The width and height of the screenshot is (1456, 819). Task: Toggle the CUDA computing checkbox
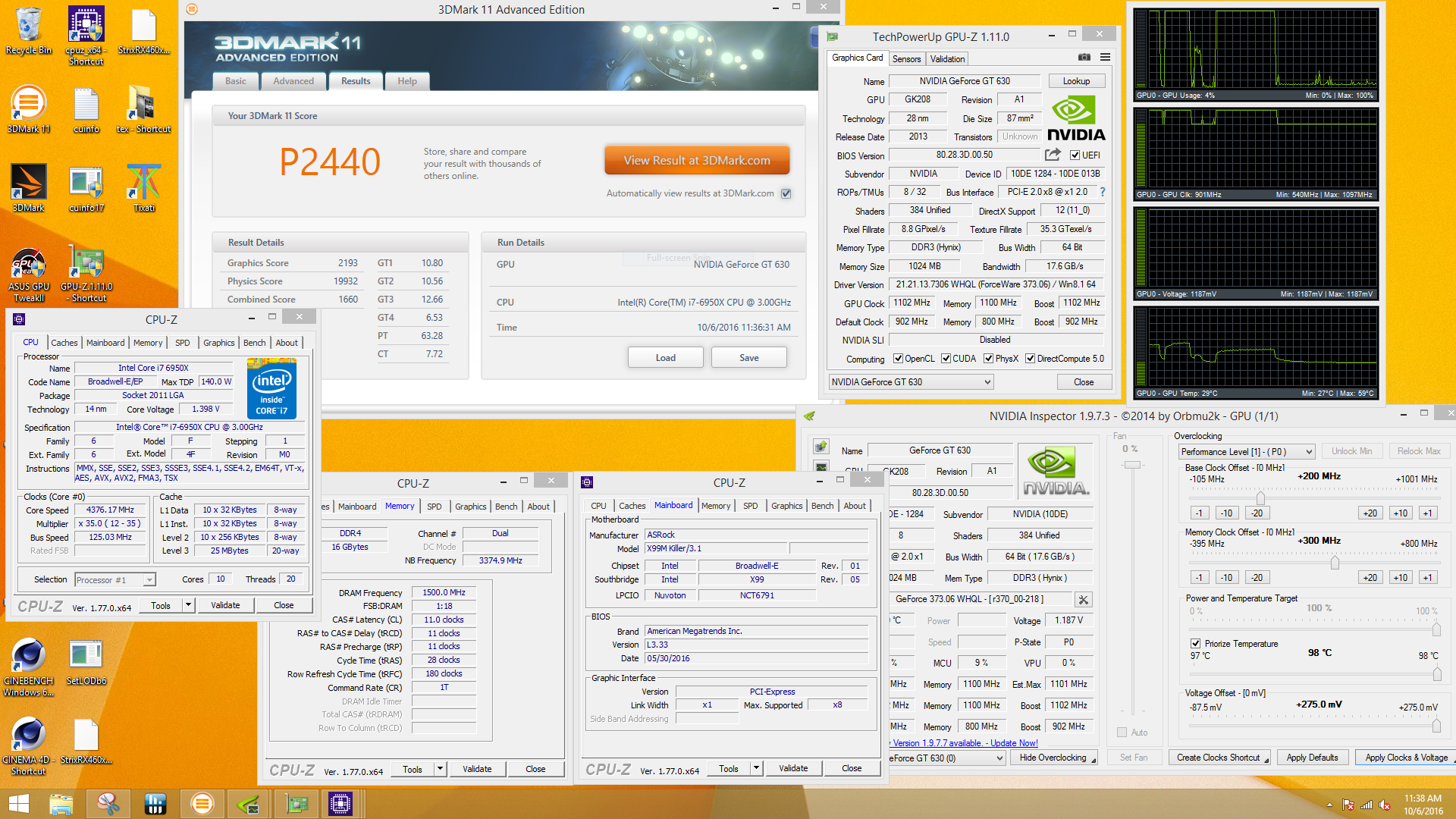click(x=946, y=359)
